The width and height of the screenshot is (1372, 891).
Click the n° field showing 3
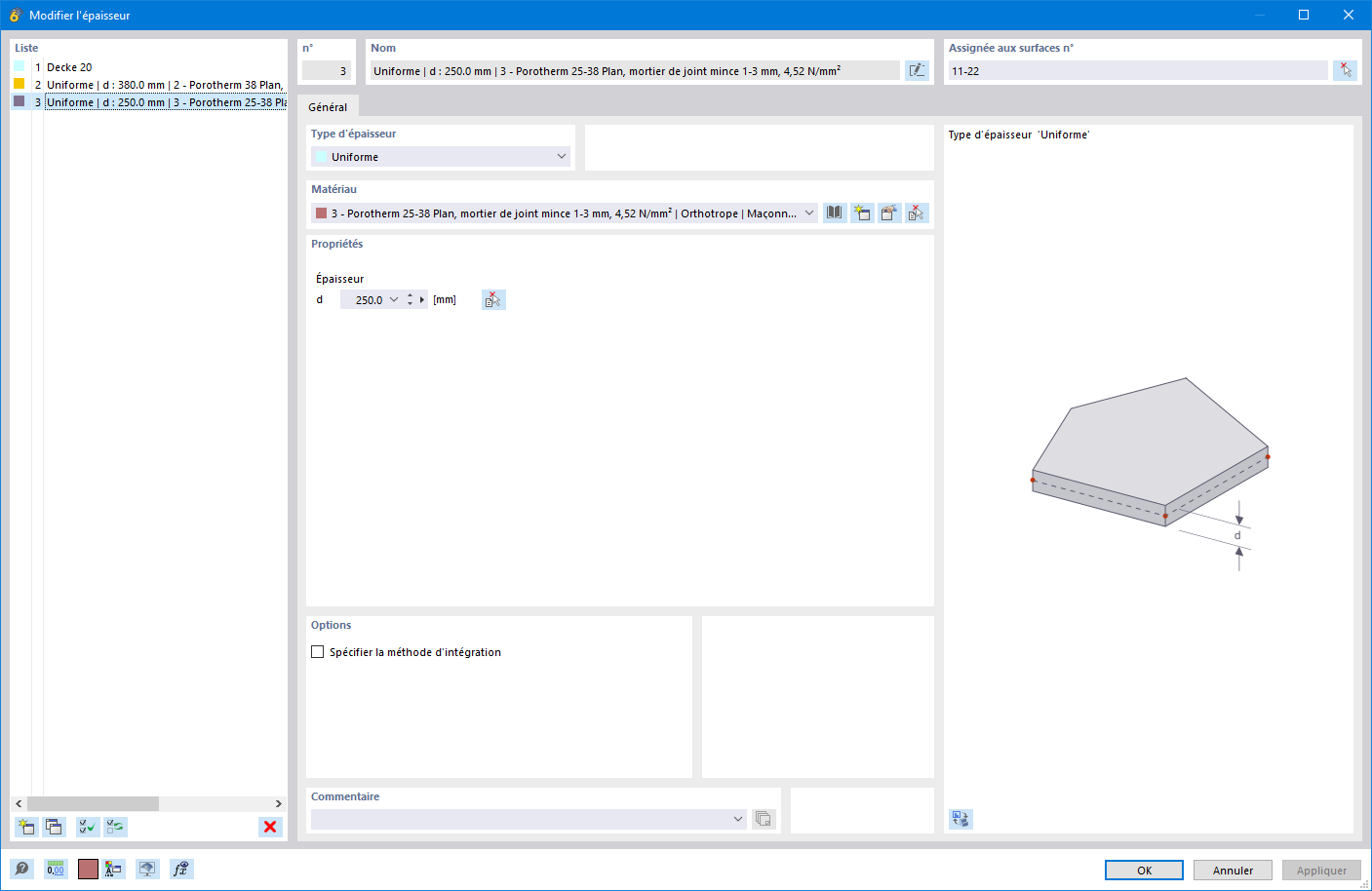click(x=326, y=70)
